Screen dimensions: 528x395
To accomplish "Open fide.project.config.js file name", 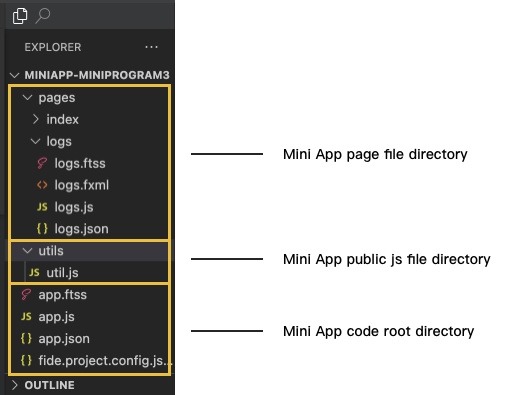I will click(x=105, y=361).
